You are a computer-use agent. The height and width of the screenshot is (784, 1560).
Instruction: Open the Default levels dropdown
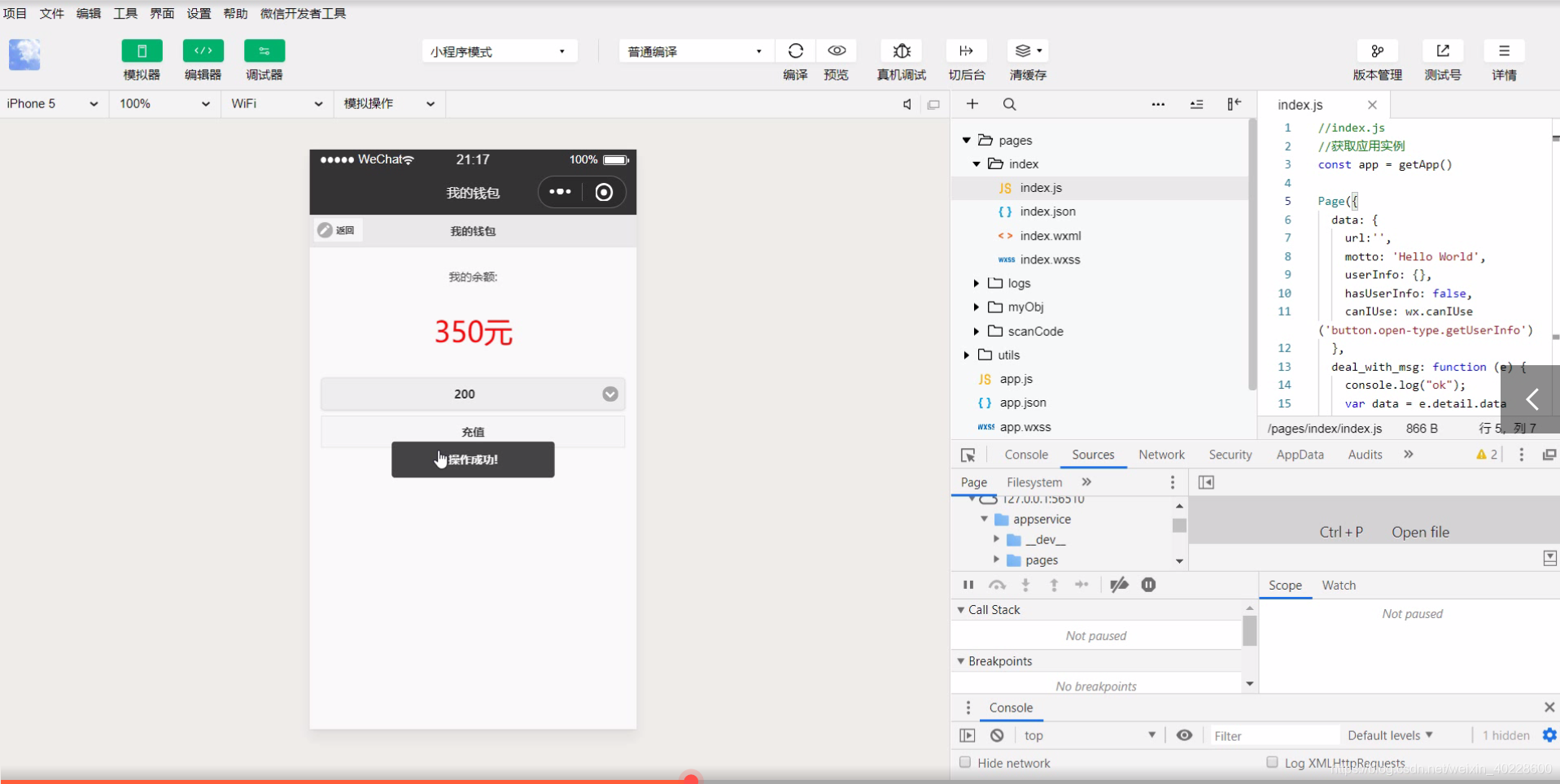tap(1390, 735)
